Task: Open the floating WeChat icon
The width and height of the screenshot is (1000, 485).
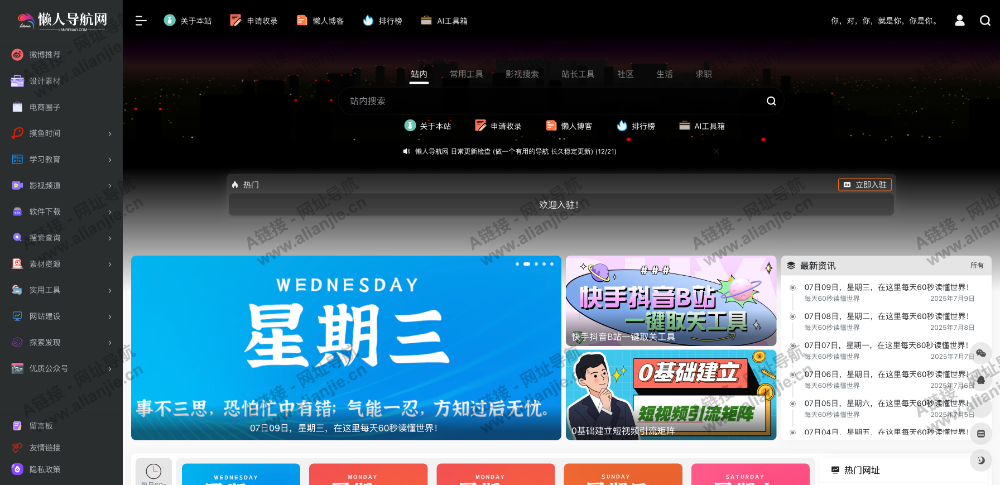Action: (981, 353)
